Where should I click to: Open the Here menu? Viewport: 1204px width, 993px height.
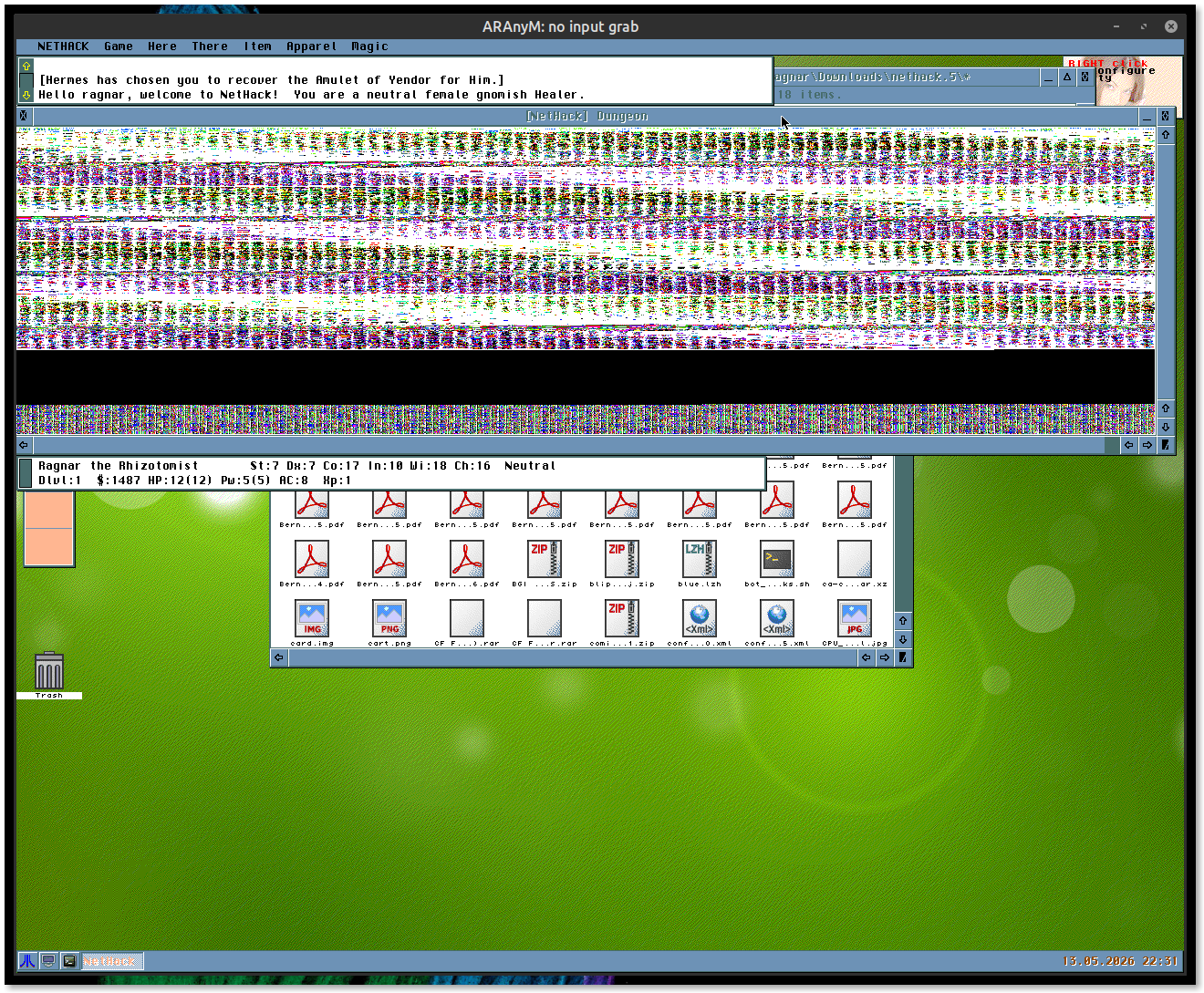click(x=162, y=47)
